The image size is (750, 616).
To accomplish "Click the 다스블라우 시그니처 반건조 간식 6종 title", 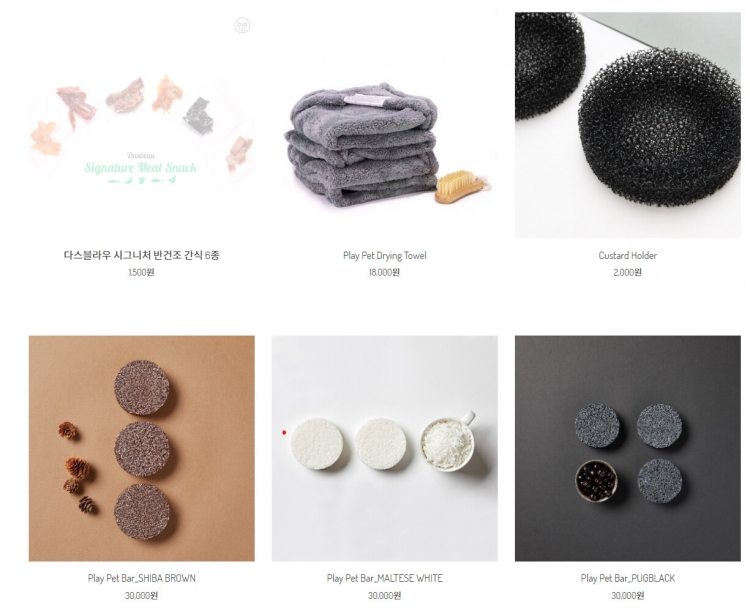I will [142, 255].
